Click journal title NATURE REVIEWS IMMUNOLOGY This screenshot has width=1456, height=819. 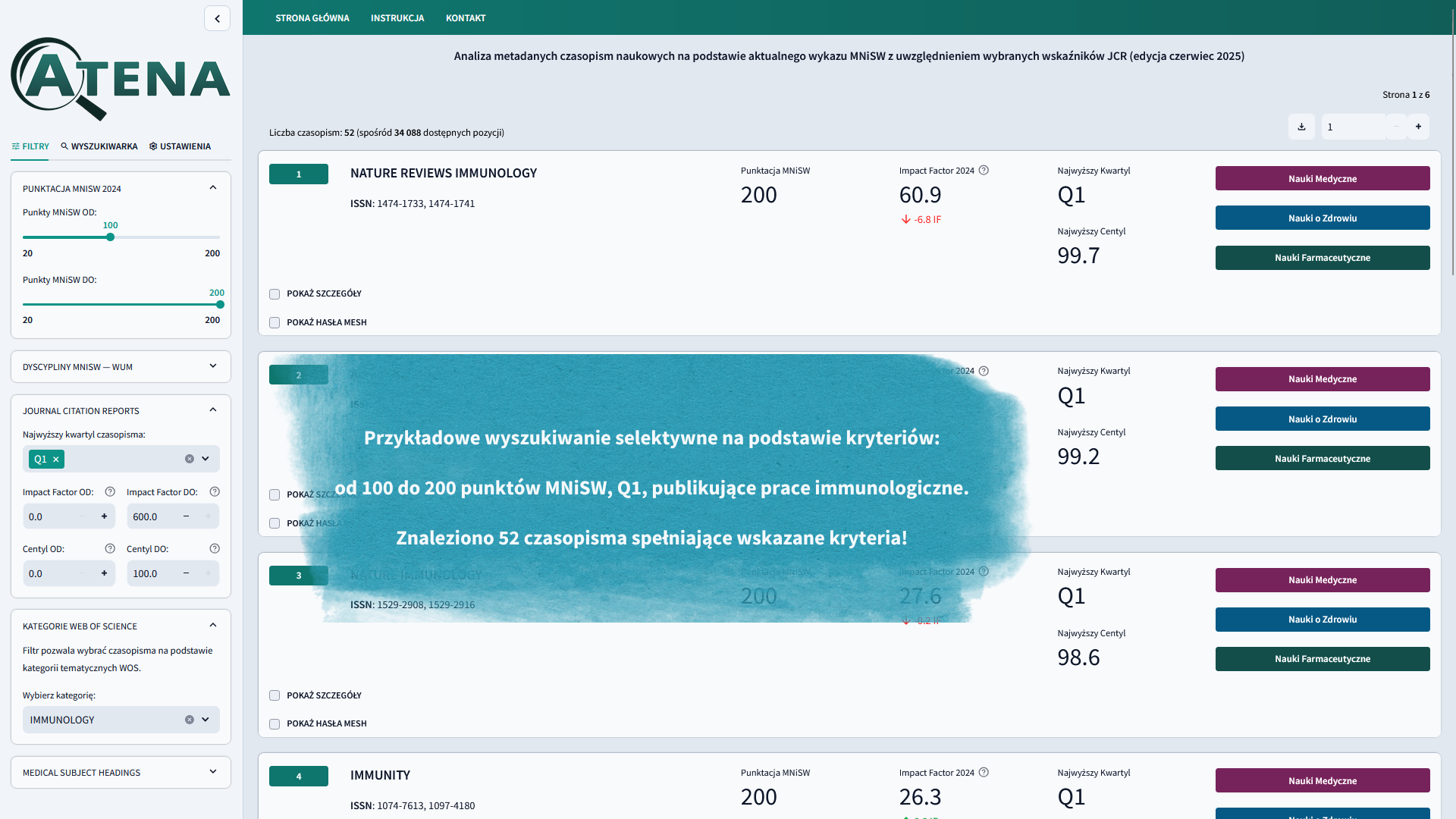coord(444,173)
